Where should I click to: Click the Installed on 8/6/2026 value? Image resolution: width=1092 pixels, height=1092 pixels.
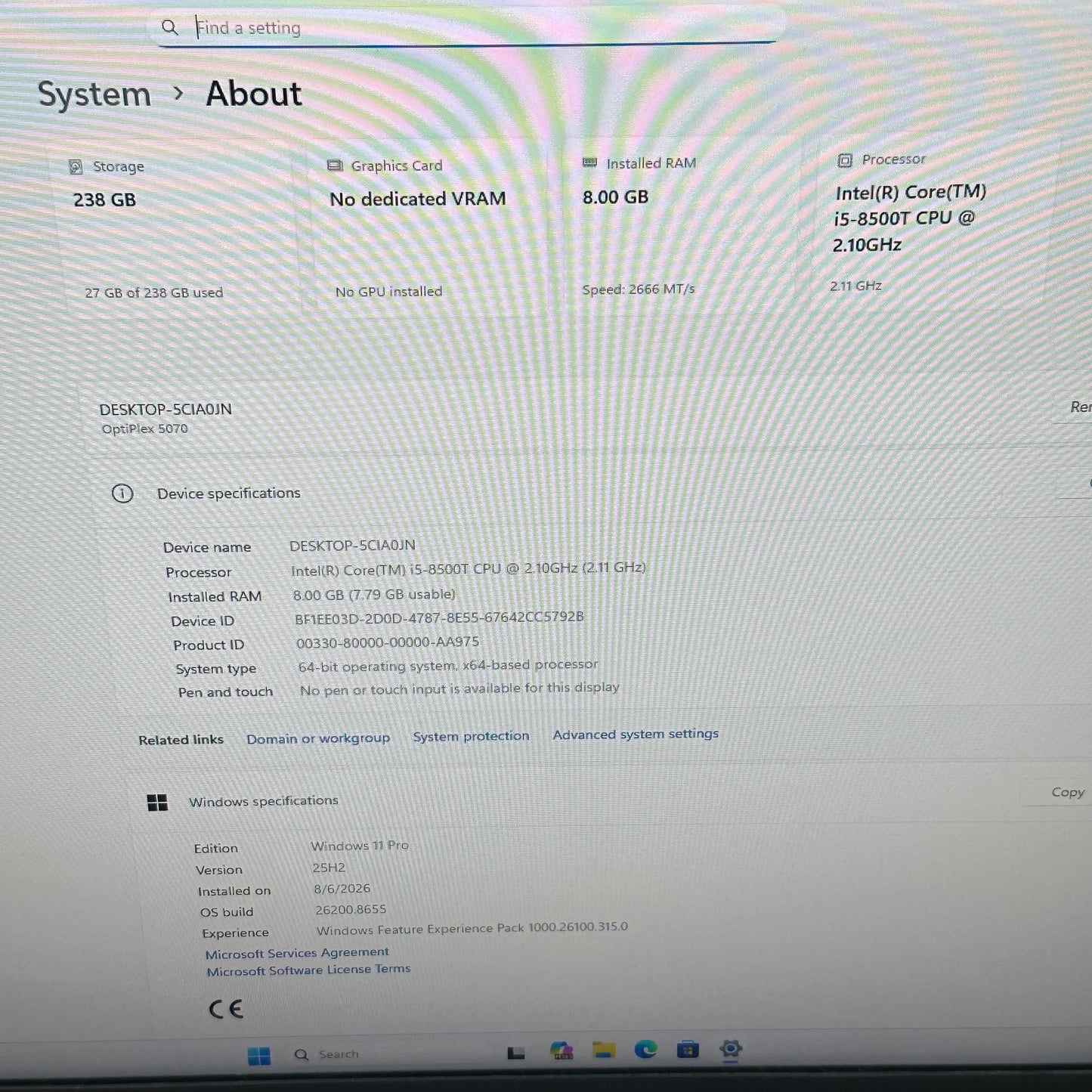342,889
